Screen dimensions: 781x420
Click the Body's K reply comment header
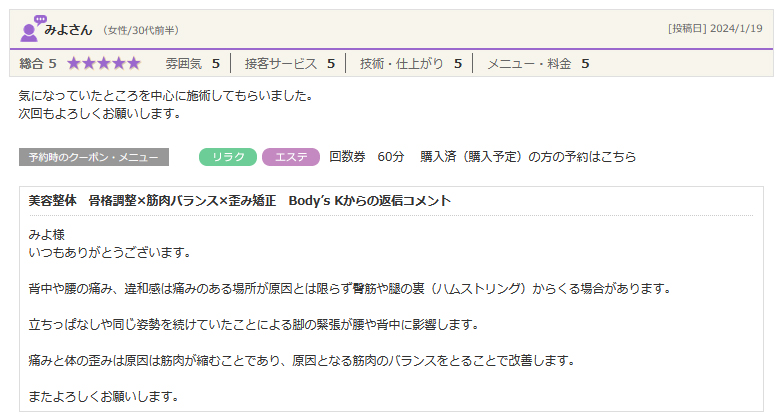click(x=240, y=201)
